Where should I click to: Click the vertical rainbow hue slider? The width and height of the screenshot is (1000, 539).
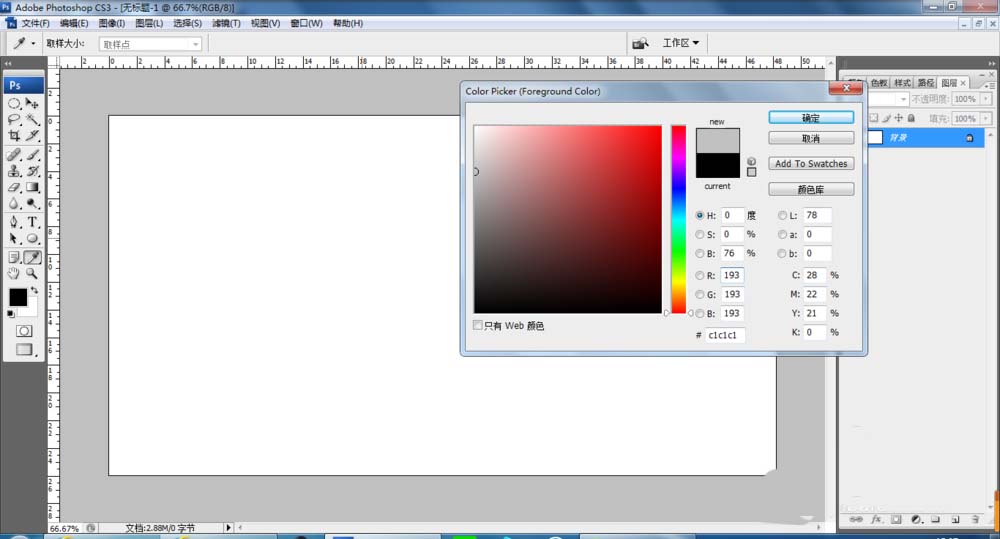(678, 218)
